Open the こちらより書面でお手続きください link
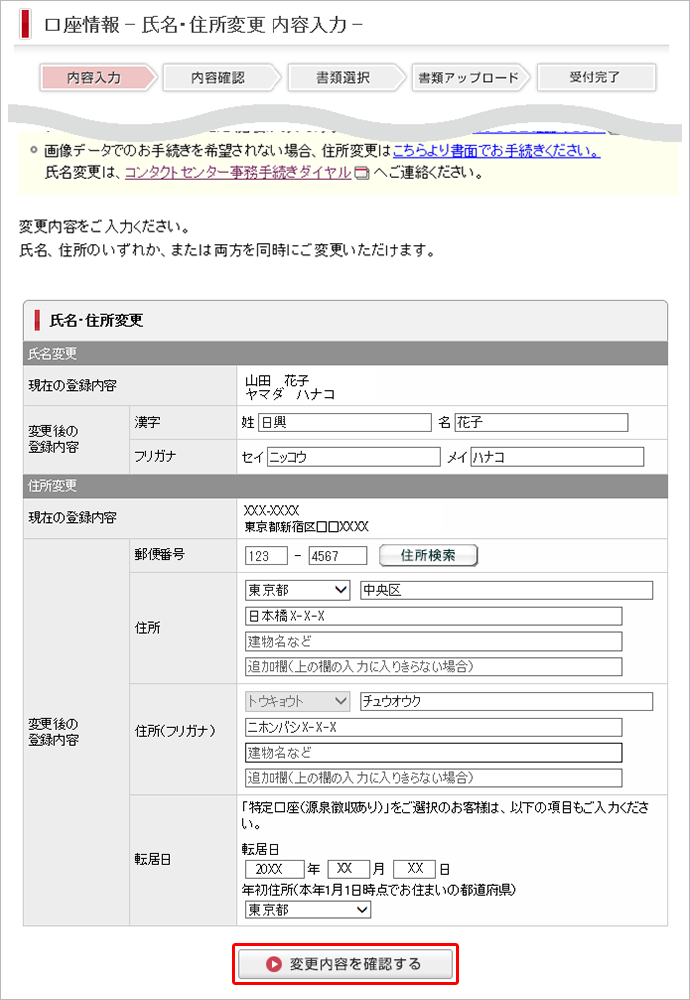Viewport: 690px width, 1000px height. tap(496, 151)
